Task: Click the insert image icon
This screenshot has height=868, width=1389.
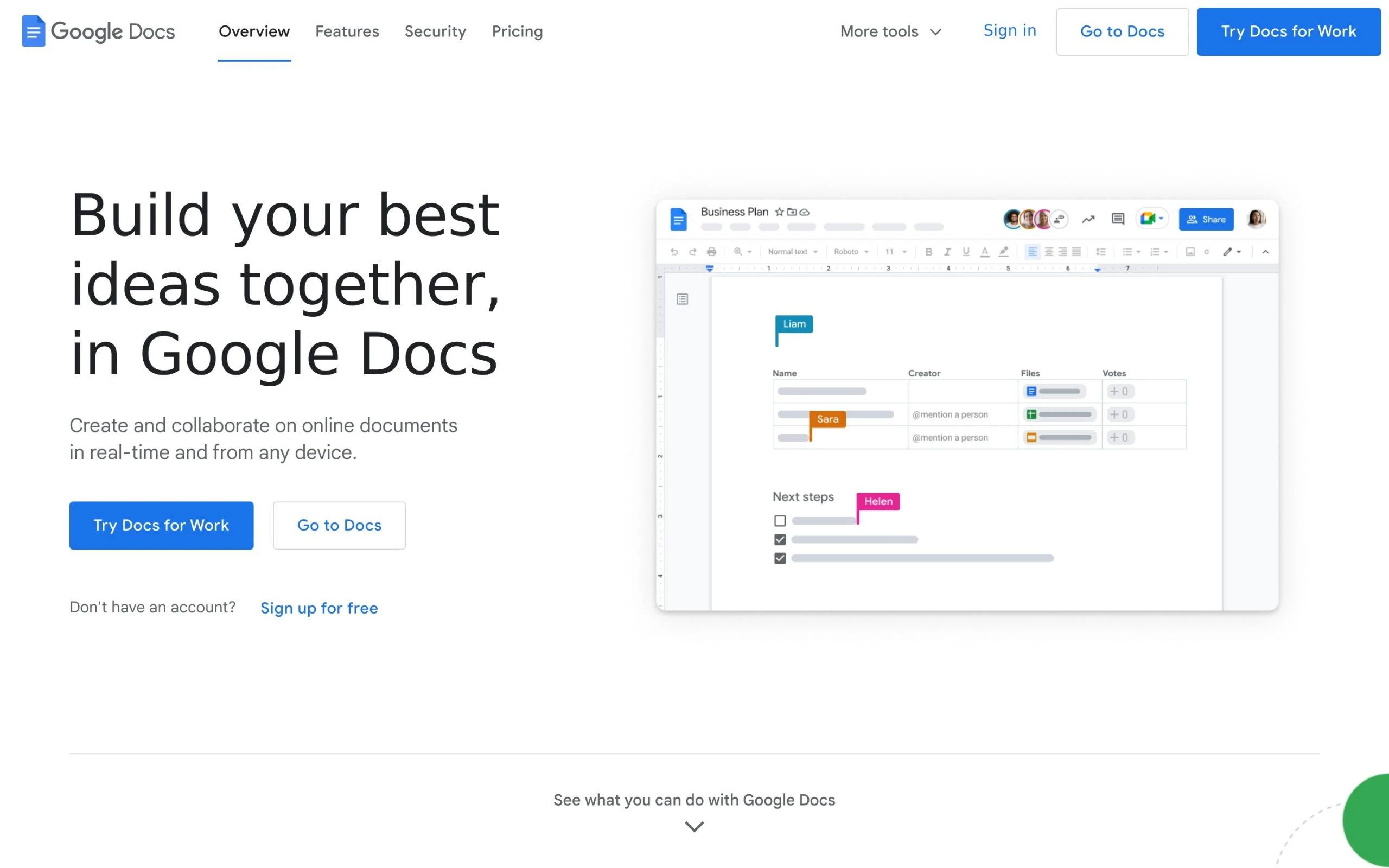Action: [x=1190, y=251]
